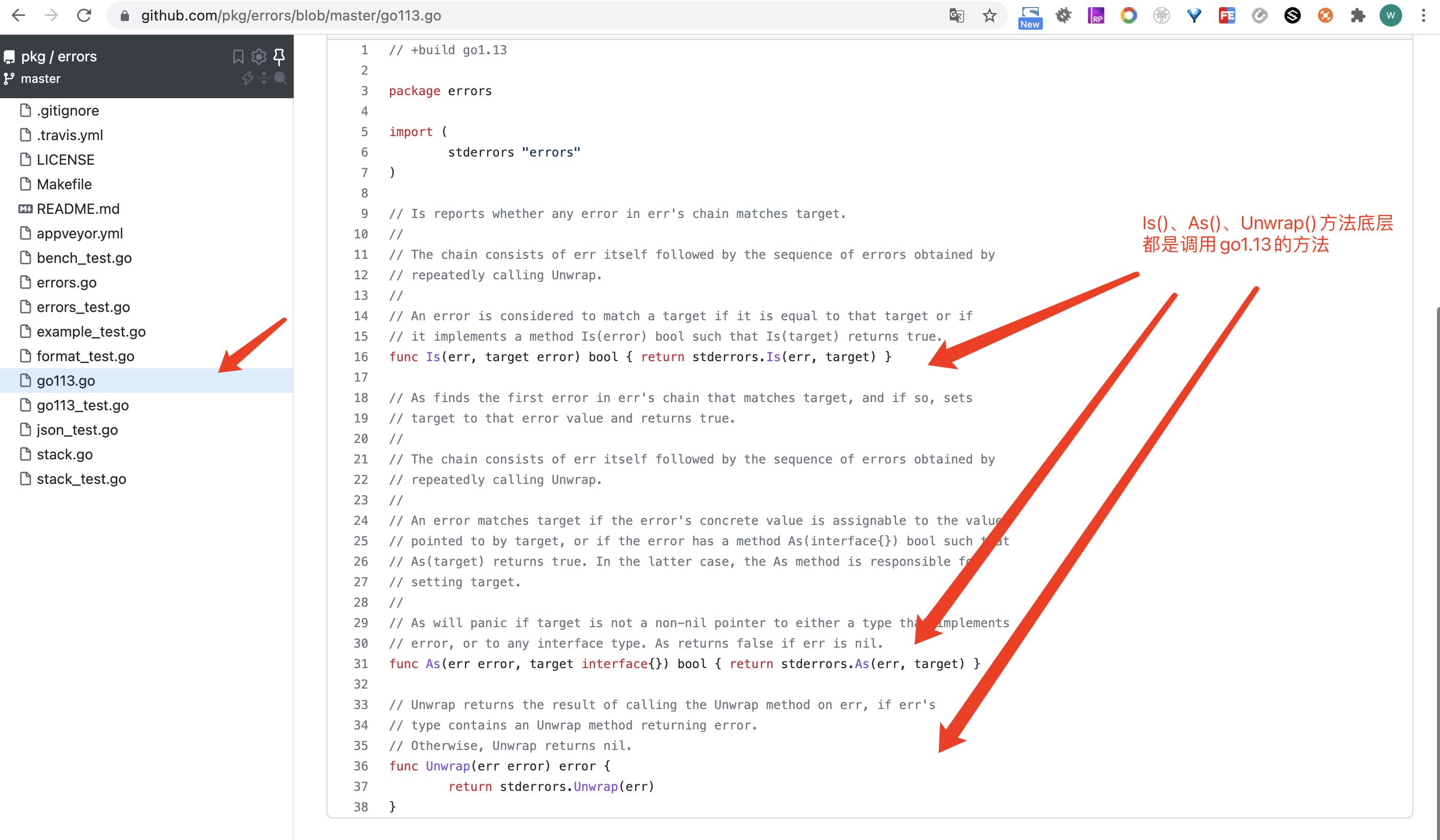Click the sidebar search magnifier icon

[x=280, y=78]
